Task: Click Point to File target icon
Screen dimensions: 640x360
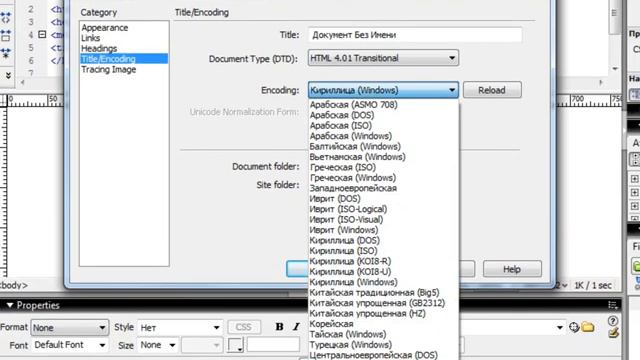Action: (x=574, y=327)
